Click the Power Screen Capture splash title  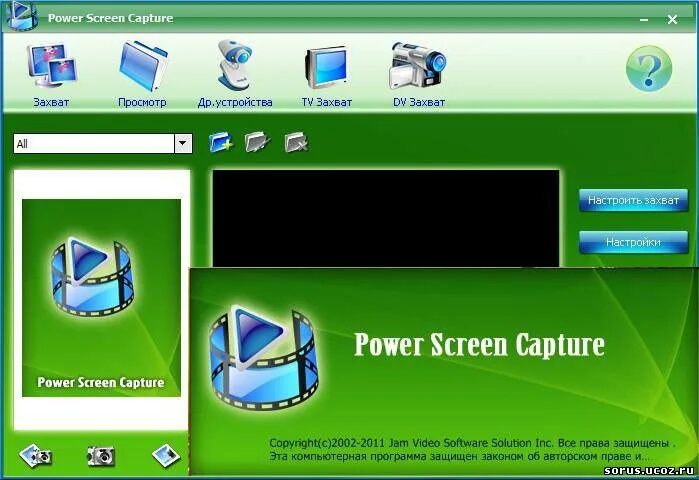pos(480,345)
